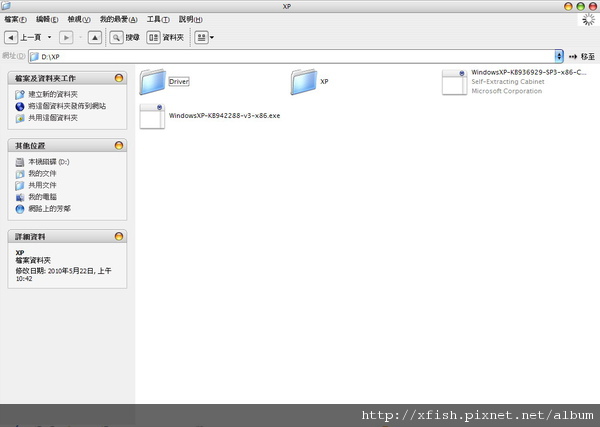Screen dimensions: 600x427
Task: Open 共用文件 location
Action: tap(42, 185)
